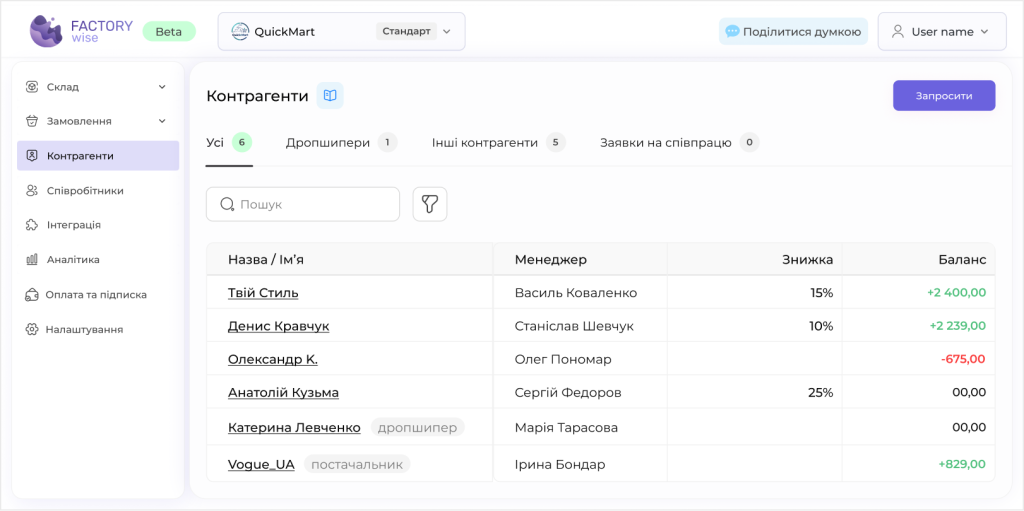
Task: Click the Аналітика chart icon
Action: (31, 259)
